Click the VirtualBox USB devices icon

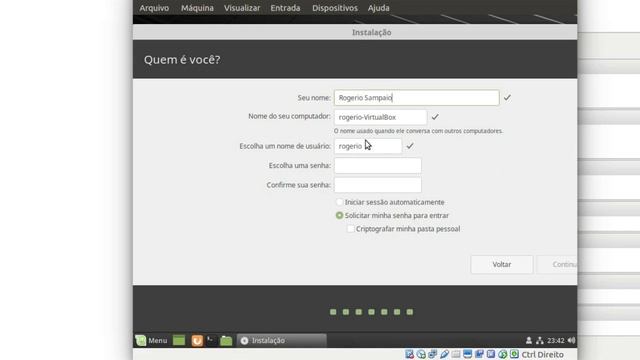pos(444,354)
